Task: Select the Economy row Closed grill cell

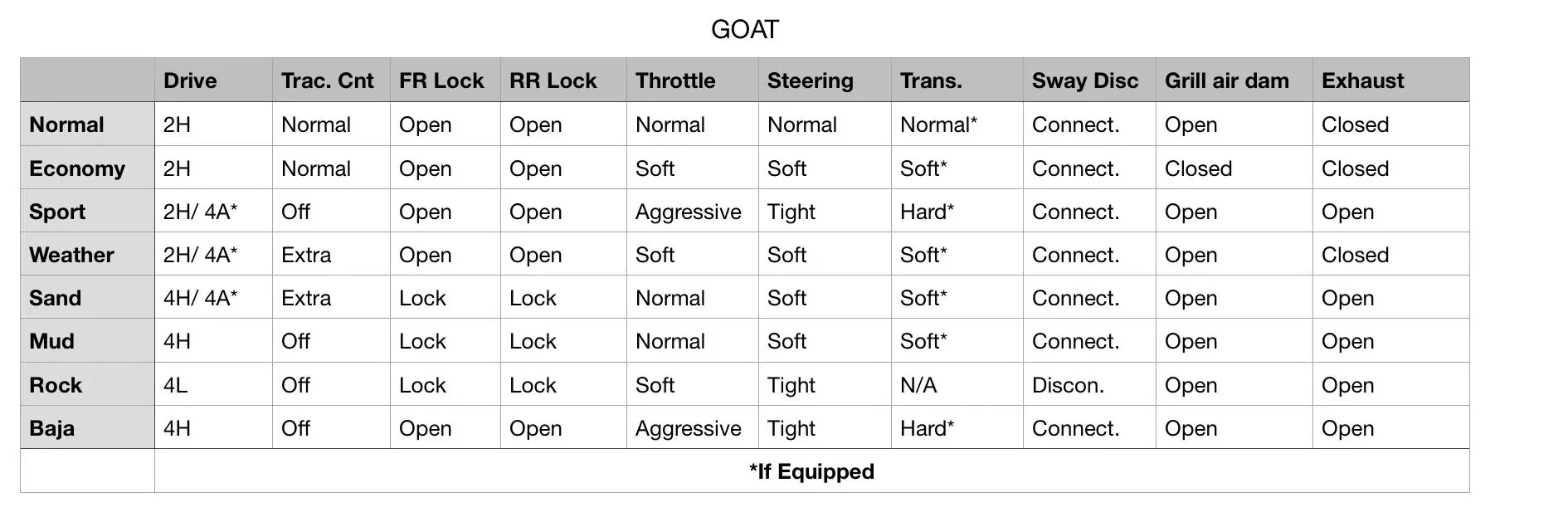Action: 1234,168
